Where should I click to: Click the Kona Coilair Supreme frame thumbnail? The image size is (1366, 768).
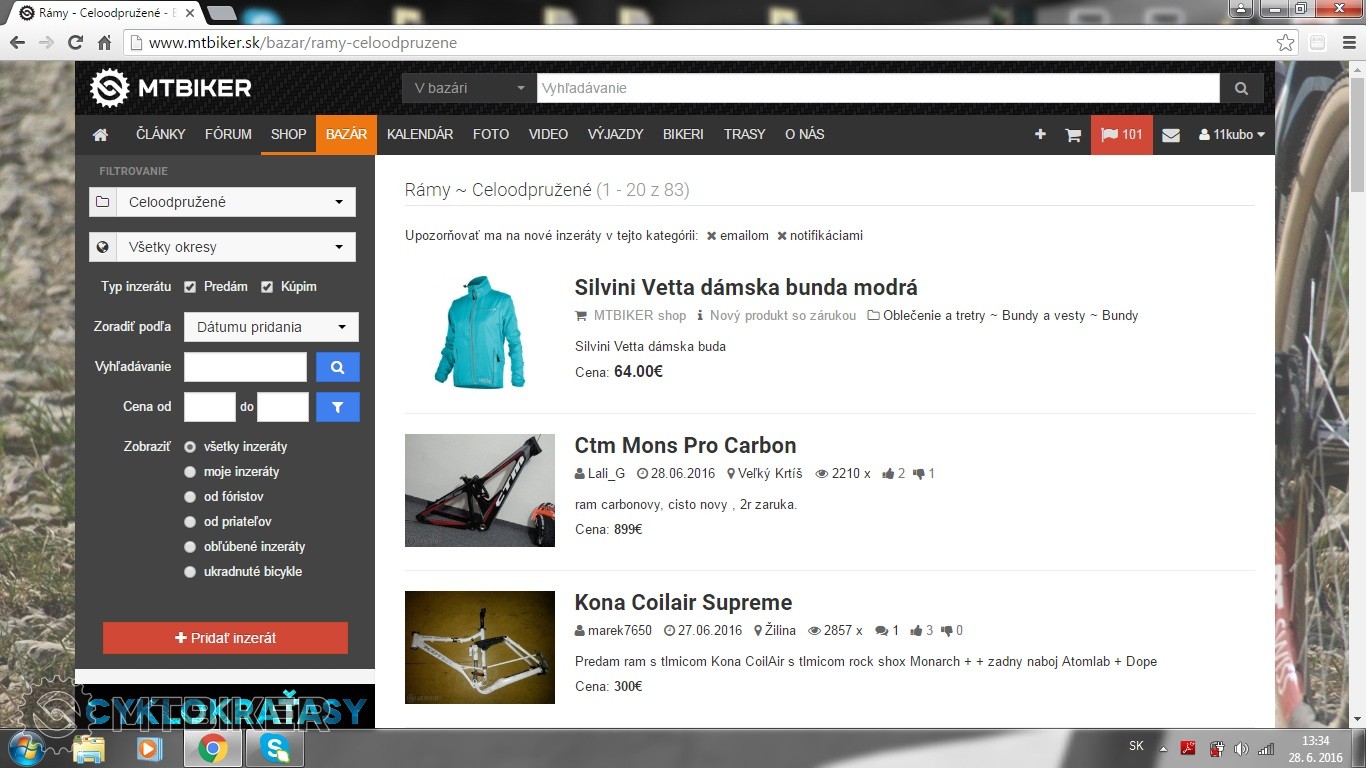click(x=480, y=647)
